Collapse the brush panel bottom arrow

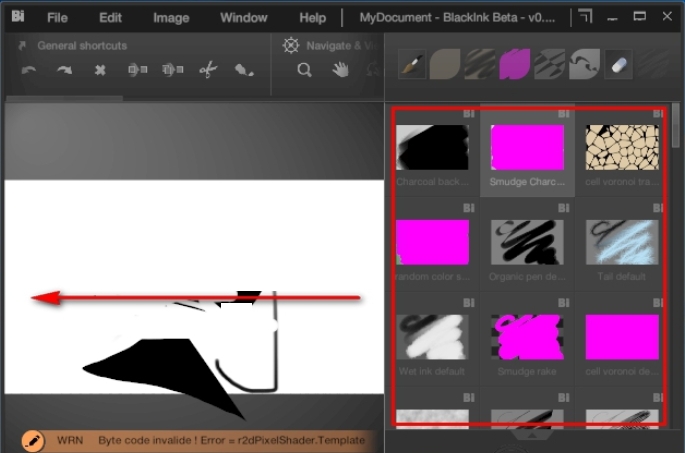point(532,435)
